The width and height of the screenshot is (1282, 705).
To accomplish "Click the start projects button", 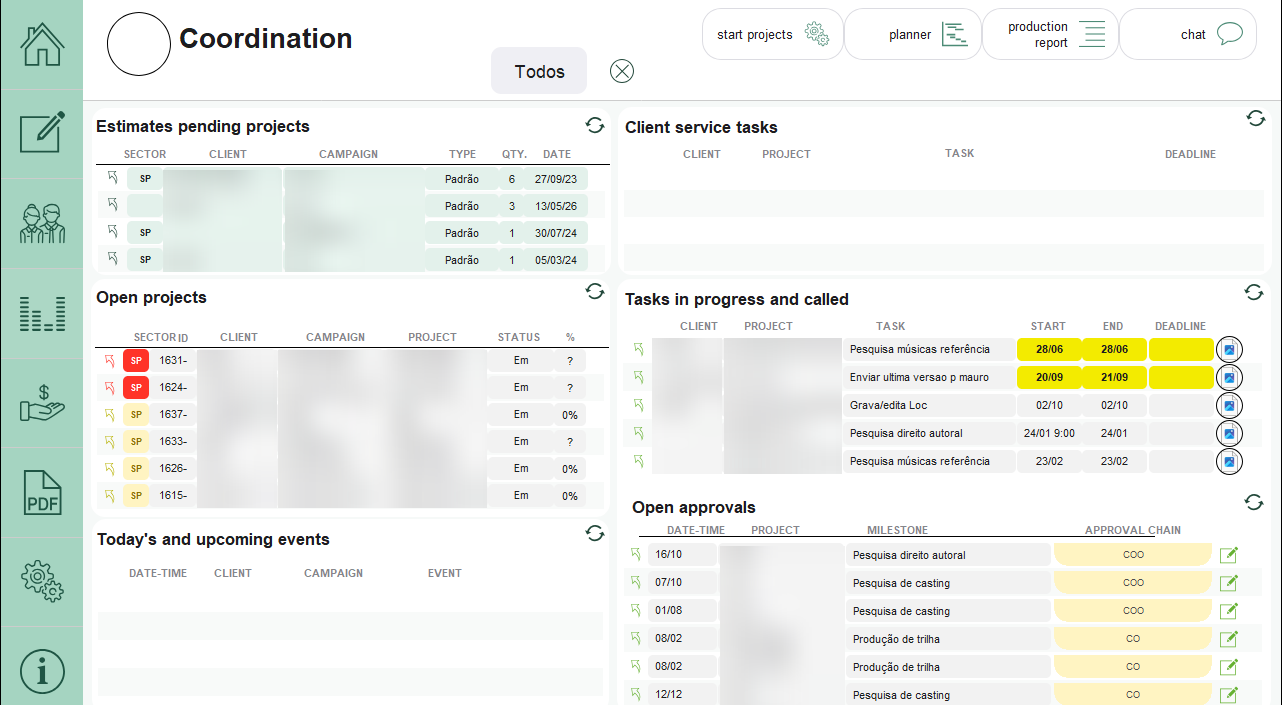I will point(773,34).
